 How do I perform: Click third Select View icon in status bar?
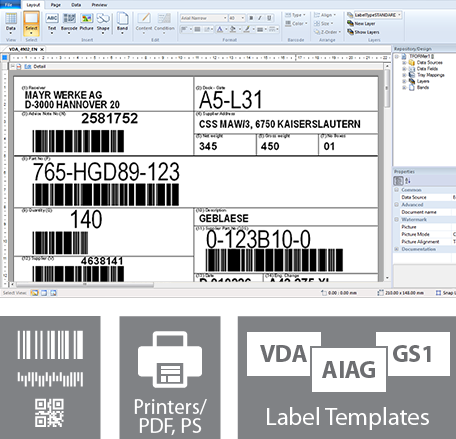pos(53,293)
